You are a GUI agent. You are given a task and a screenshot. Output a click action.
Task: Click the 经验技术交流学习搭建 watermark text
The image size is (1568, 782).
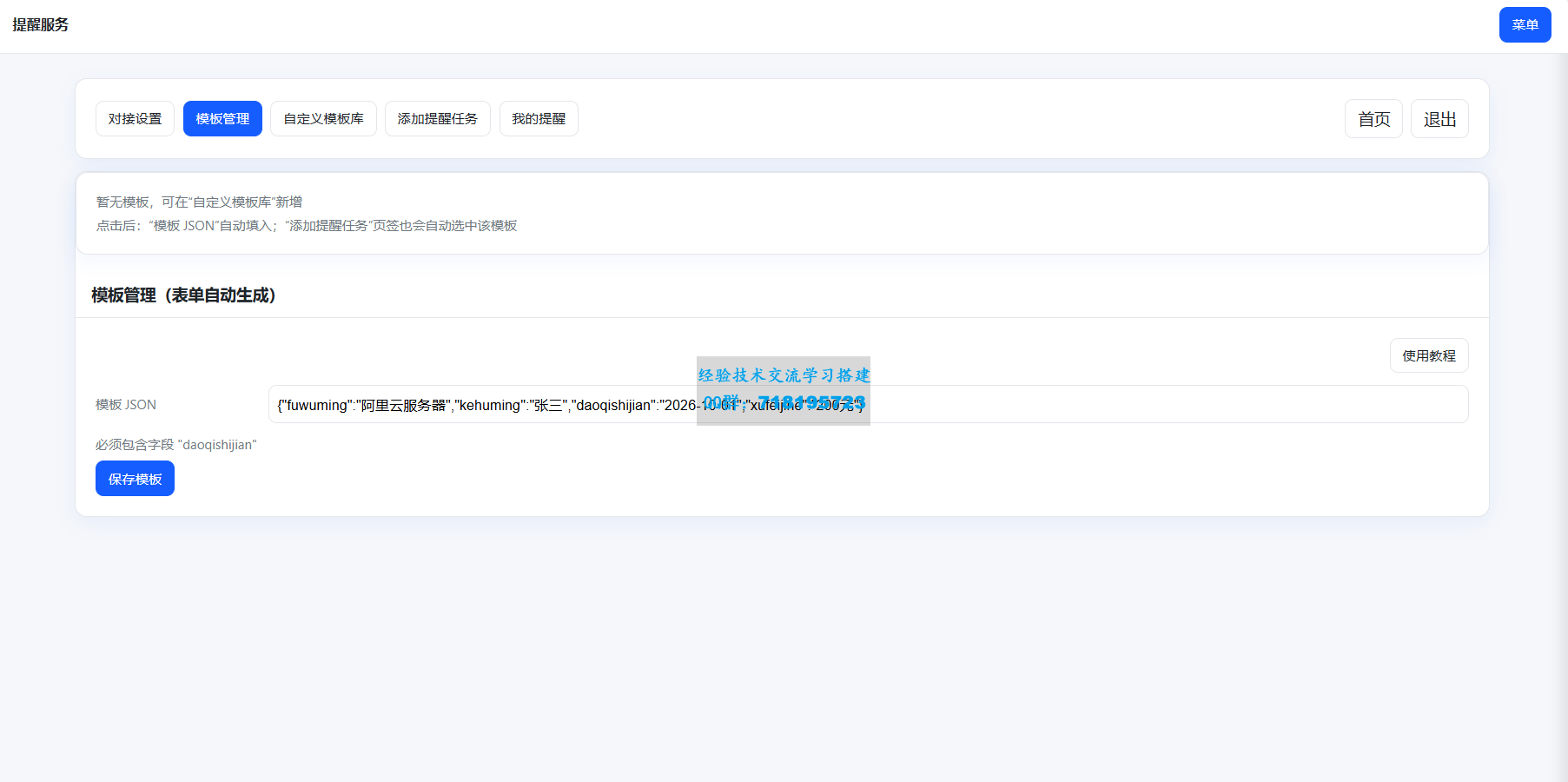pyautogui.click(x=784, y=374)
